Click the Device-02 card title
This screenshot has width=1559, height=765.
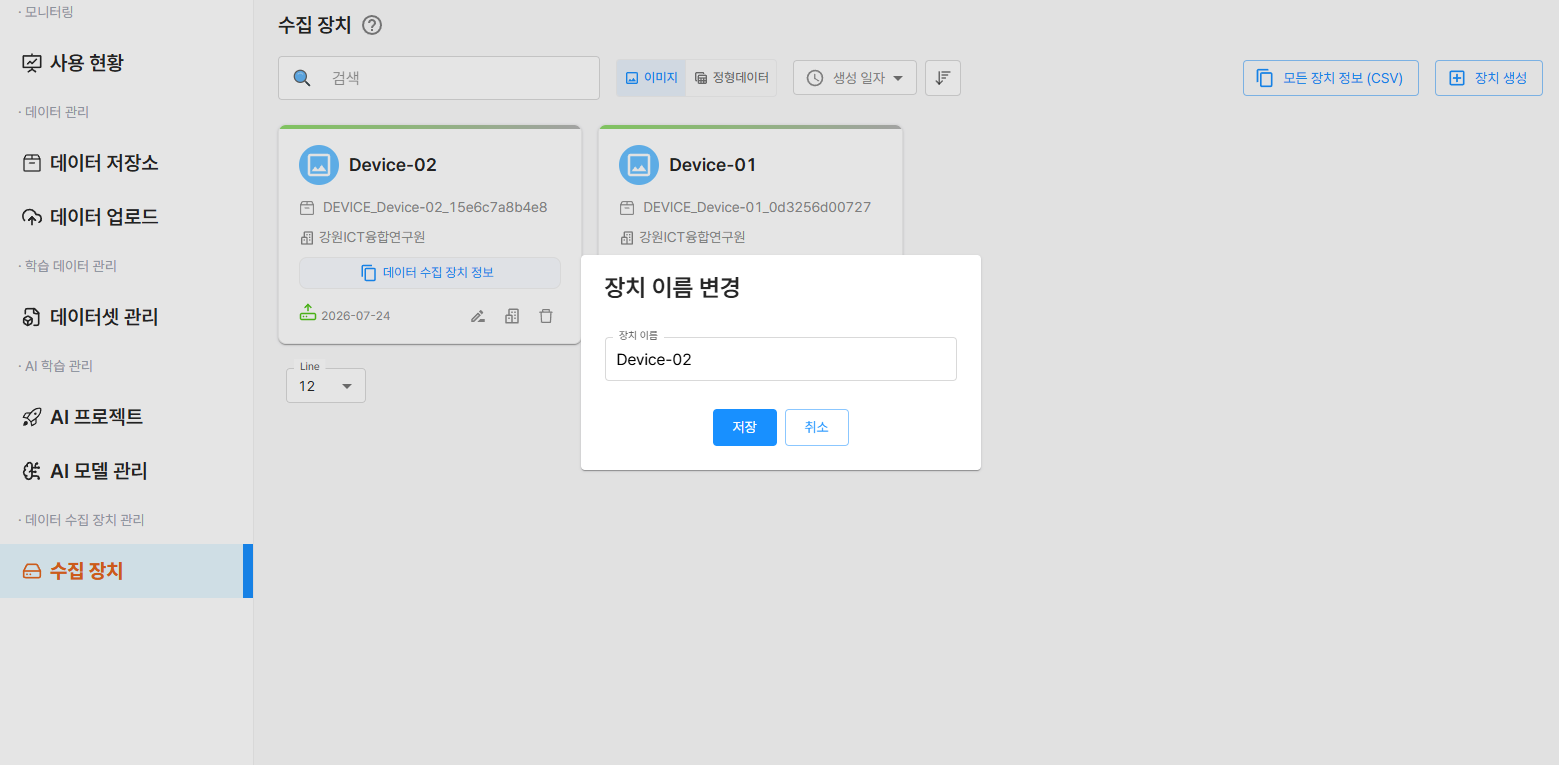click(393, 165)
